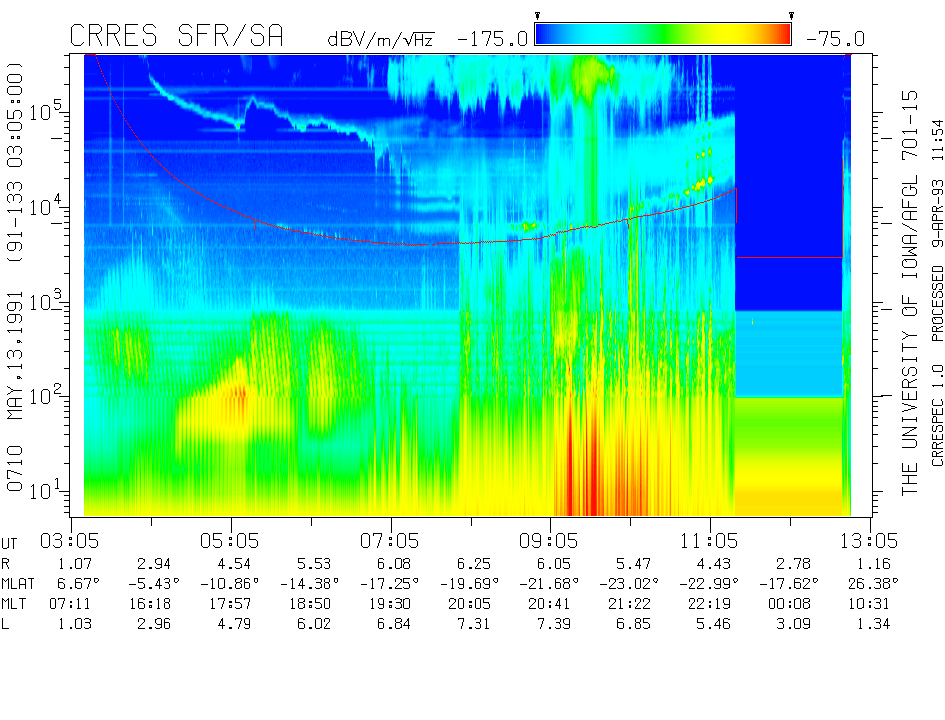The image size is (945, 720).
Task: Select the 11:05 time tick label
Action: (x=711, y=539)
